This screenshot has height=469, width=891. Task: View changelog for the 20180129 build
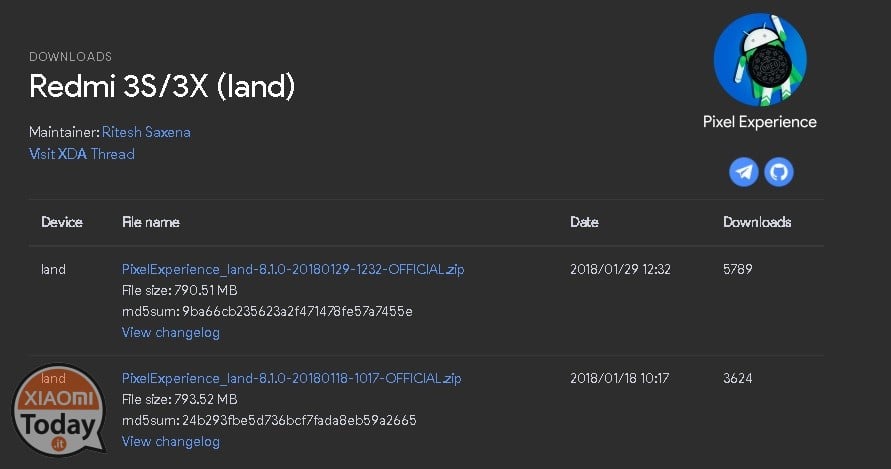170,333
